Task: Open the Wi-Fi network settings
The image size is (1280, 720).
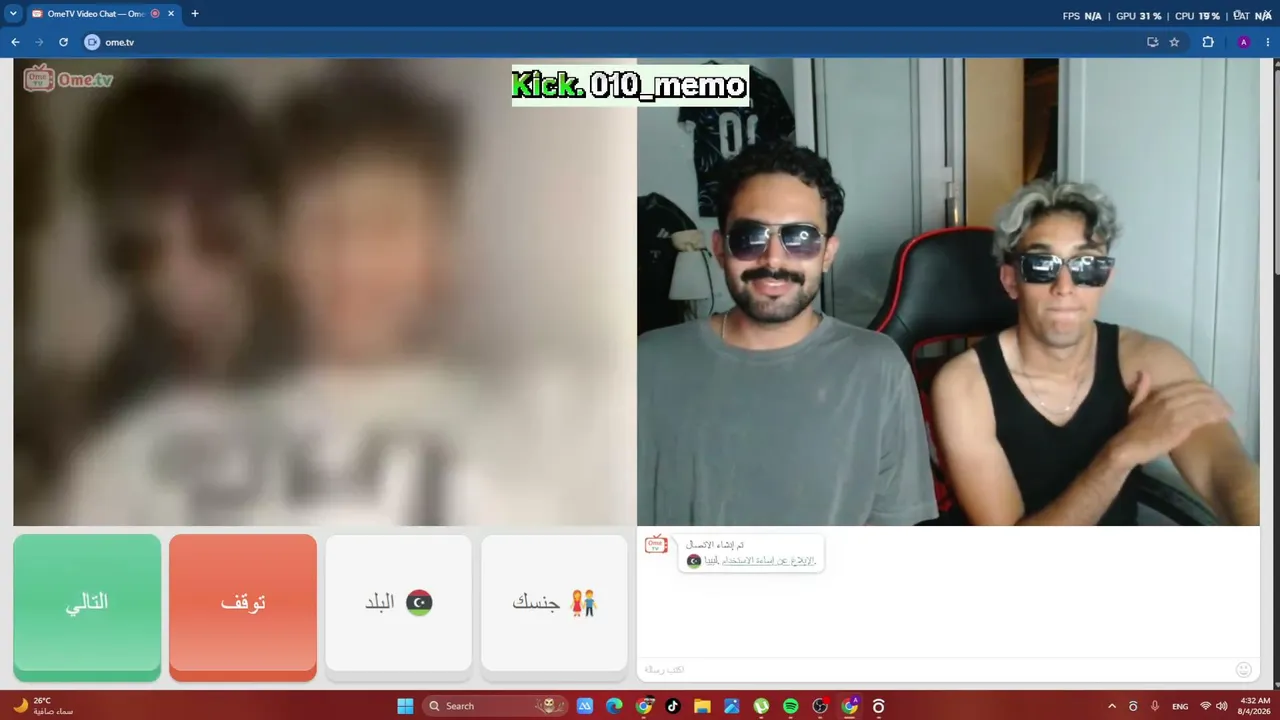Action: click(x=1205, y=706)
